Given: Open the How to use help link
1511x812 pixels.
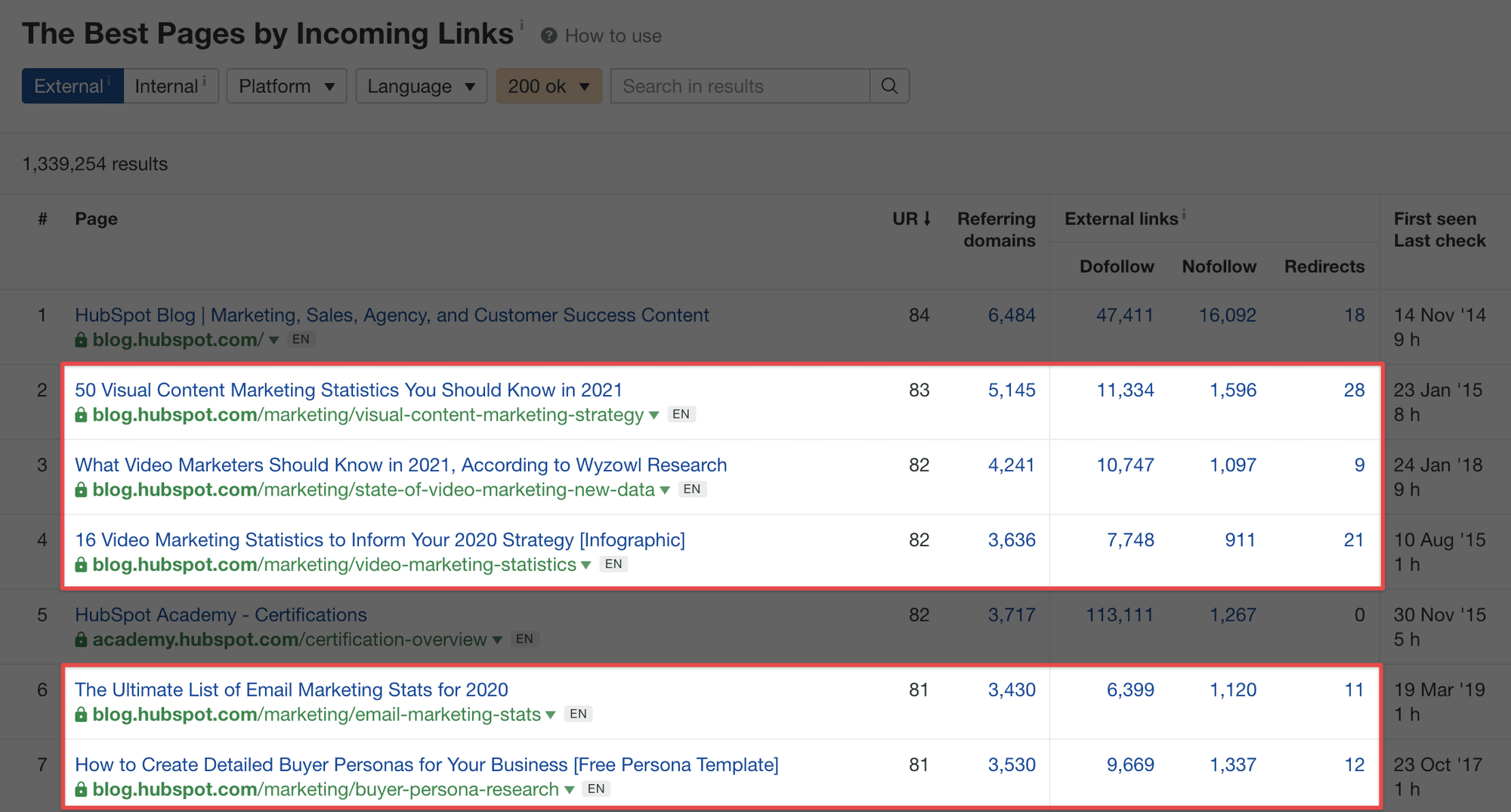Looking at the screenshot, I should pos(613,36).
